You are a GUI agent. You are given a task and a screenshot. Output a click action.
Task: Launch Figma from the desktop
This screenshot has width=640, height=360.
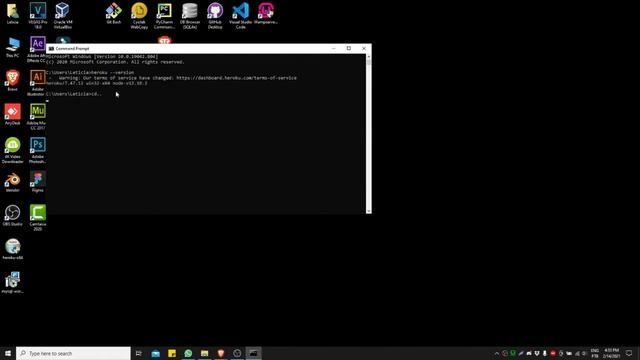[38, 182]
